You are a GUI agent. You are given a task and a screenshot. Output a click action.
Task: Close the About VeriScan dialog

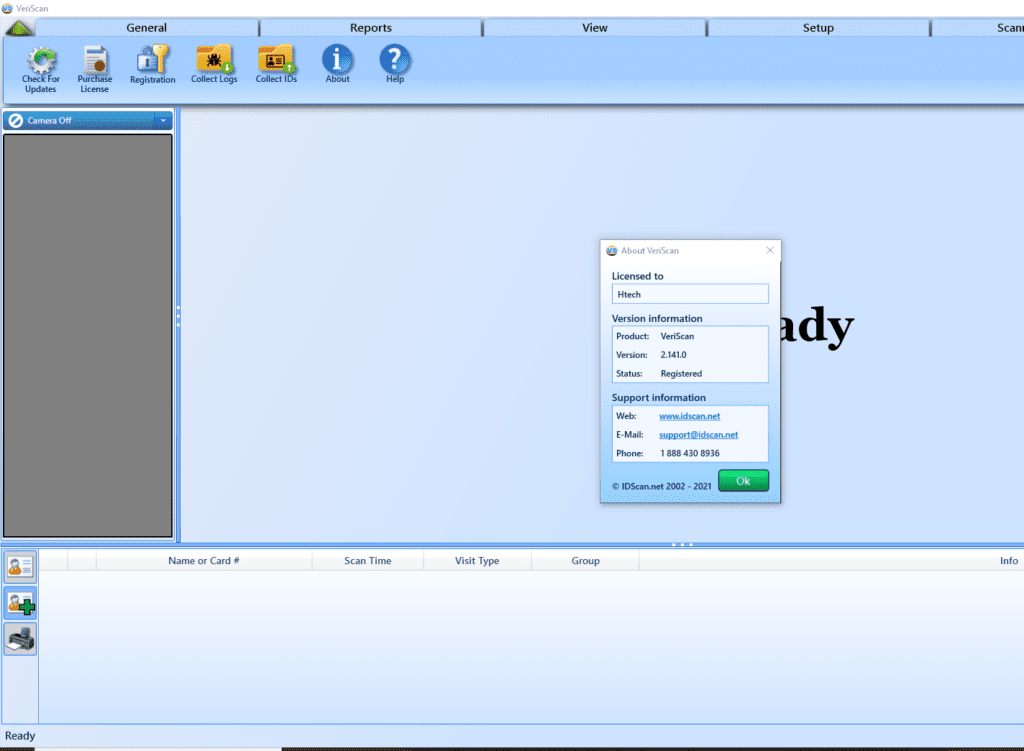pos(769,251)
